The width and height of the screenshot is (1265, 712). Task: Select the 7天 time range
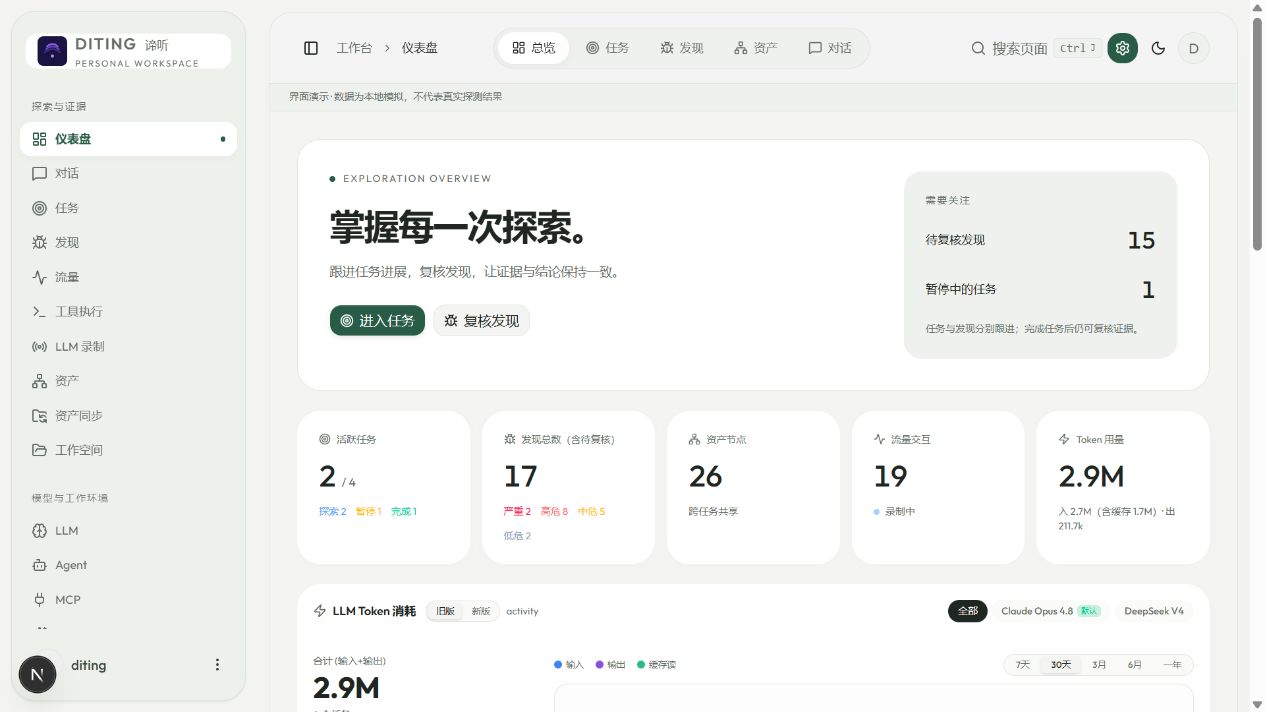point(1022,665)
